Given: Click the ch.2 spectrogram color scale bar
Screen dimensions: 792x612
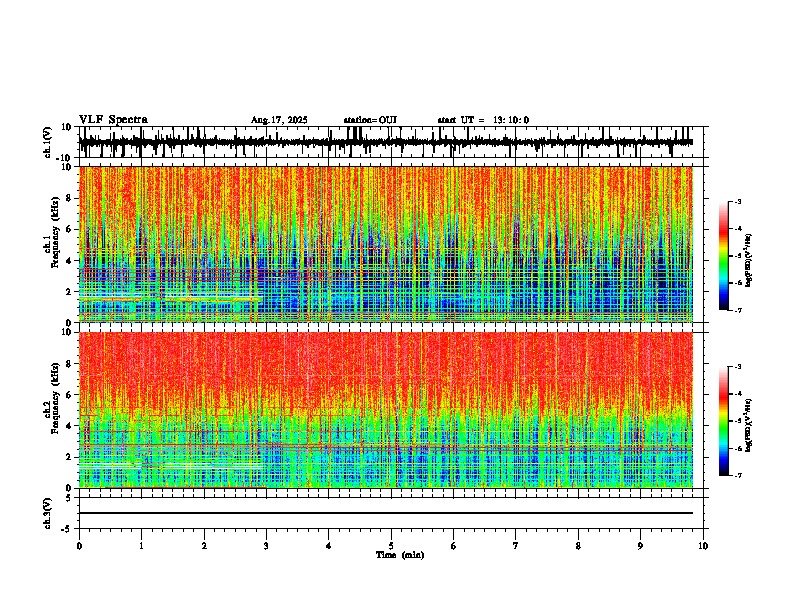Looking at the screenshot, I should point(724,421).
